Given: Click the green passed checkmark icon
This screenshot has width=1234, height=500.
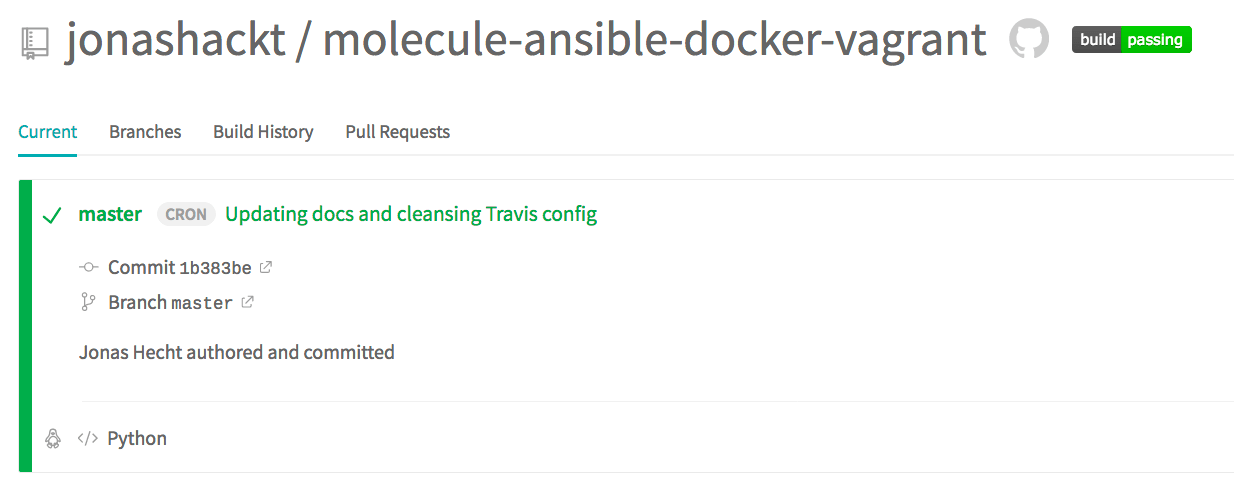Looking at the screenshot, I should pos(53,215).
